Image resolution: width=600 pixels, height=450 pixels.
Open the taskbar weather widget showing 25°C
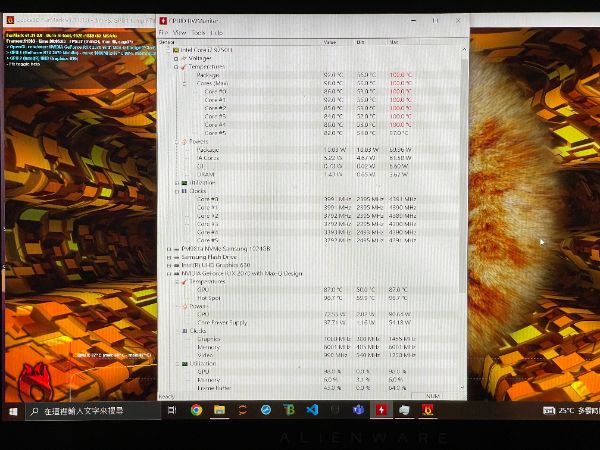(x=571, y=411)
